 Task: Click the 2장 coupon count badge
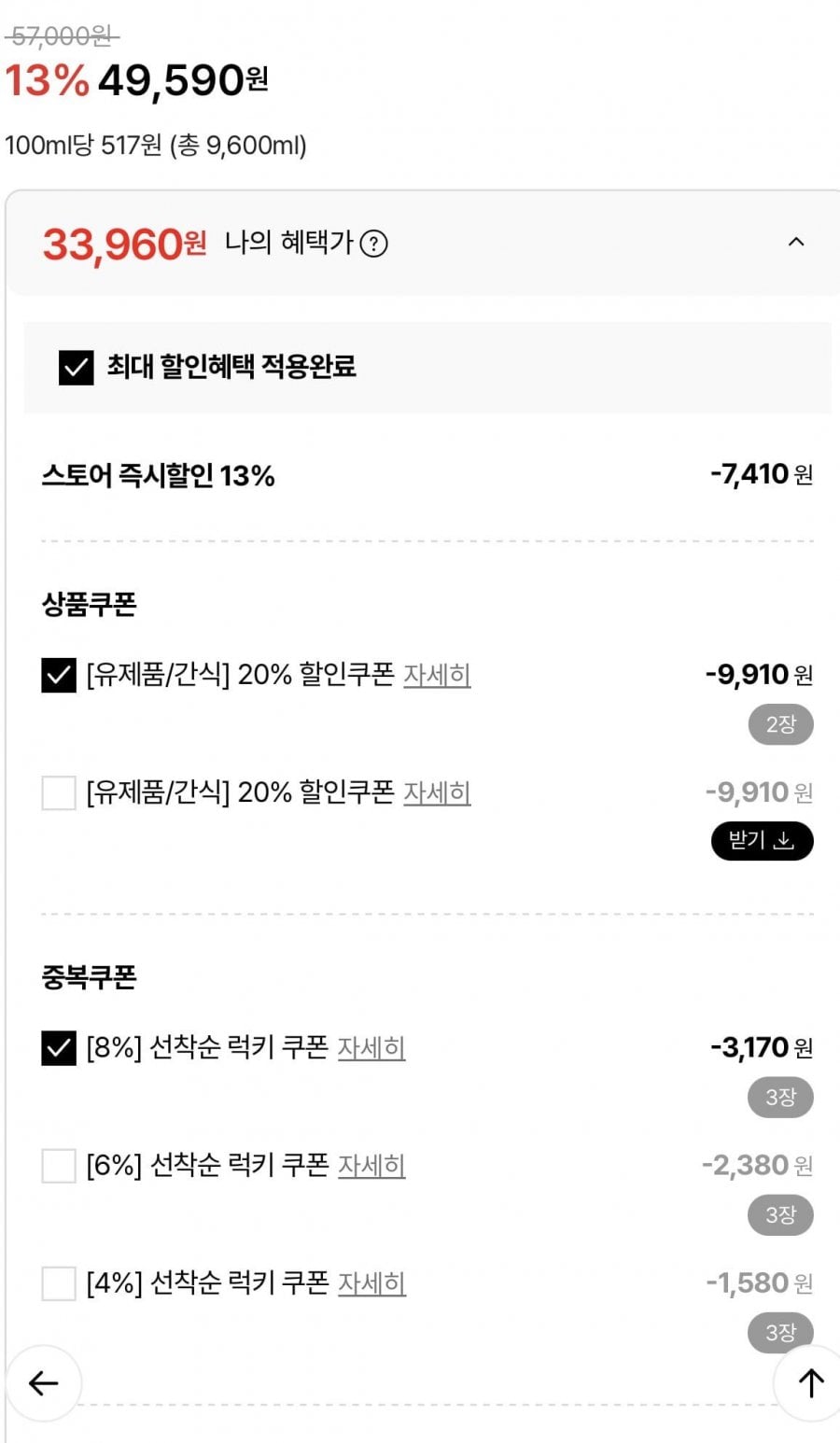(x=780, y=725)
